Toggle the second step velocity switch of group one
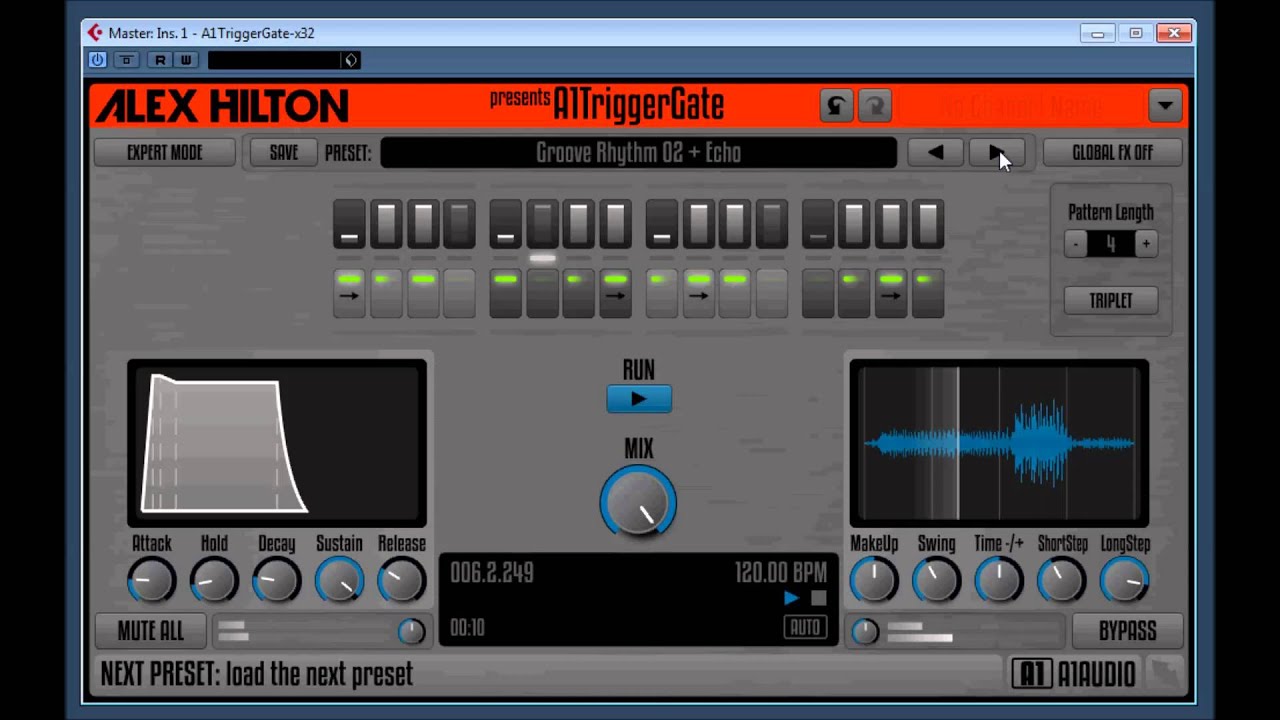The width and height of the screenshot is (1280, 720). coord(386,224)
